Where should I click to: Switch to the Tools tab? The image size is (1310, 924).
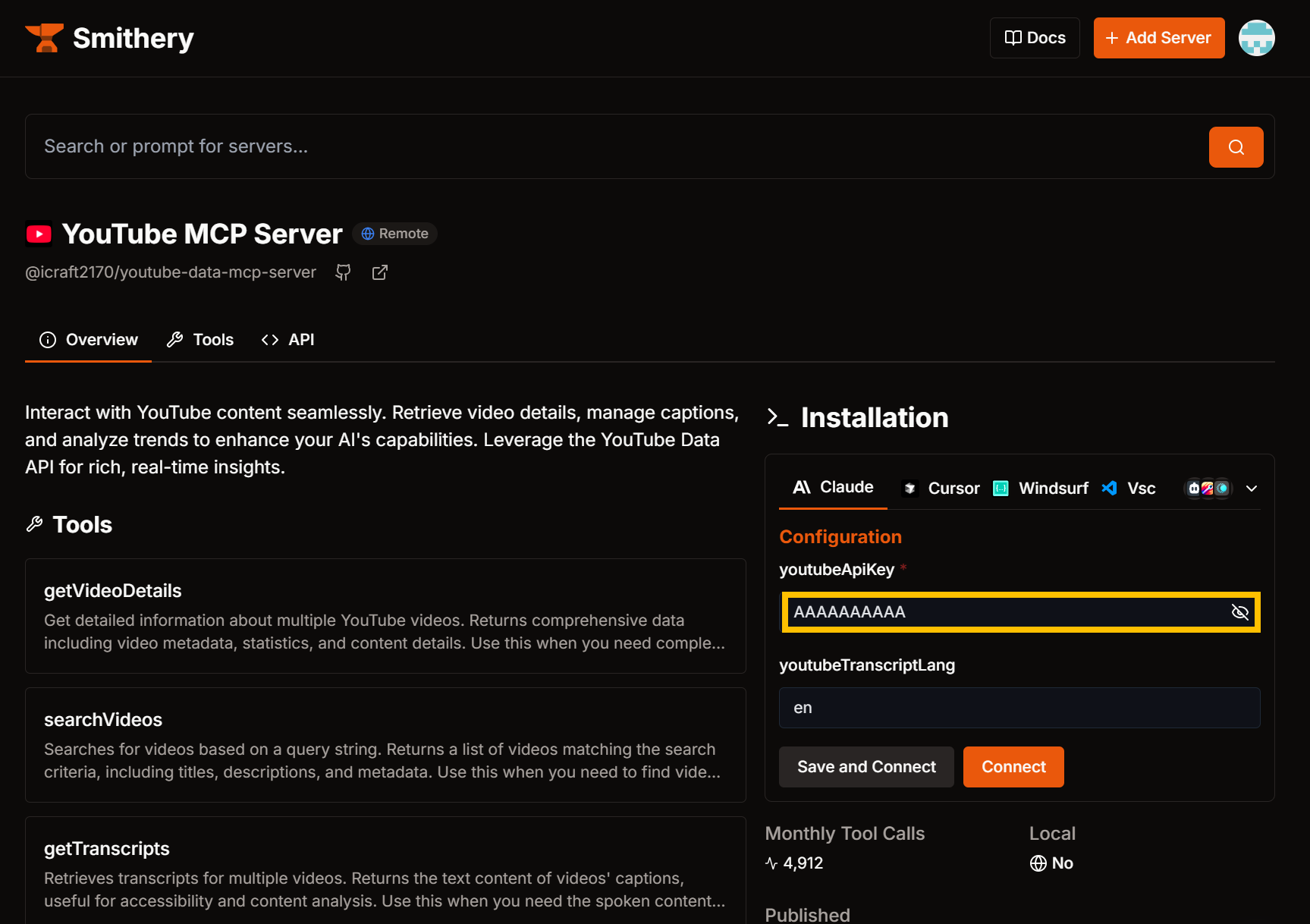coord(200,340)
